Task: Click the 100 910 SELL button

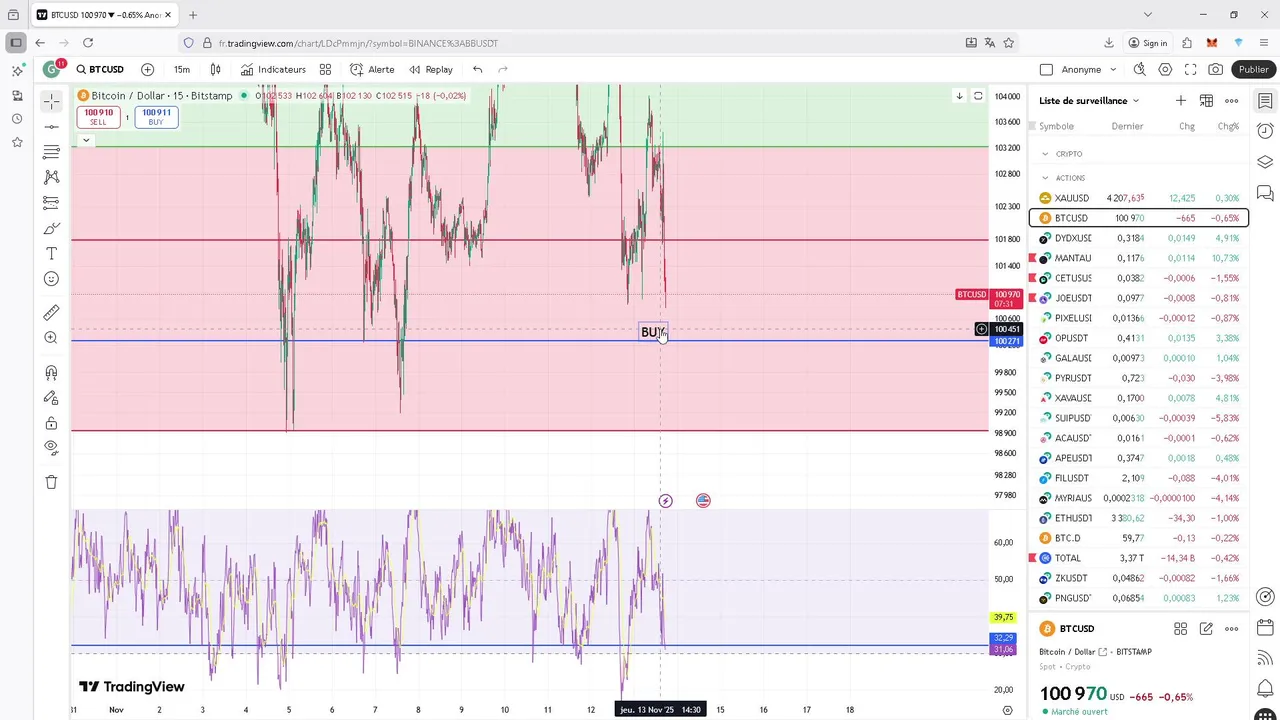Action: pyautogui.click(x=98, y=117)
